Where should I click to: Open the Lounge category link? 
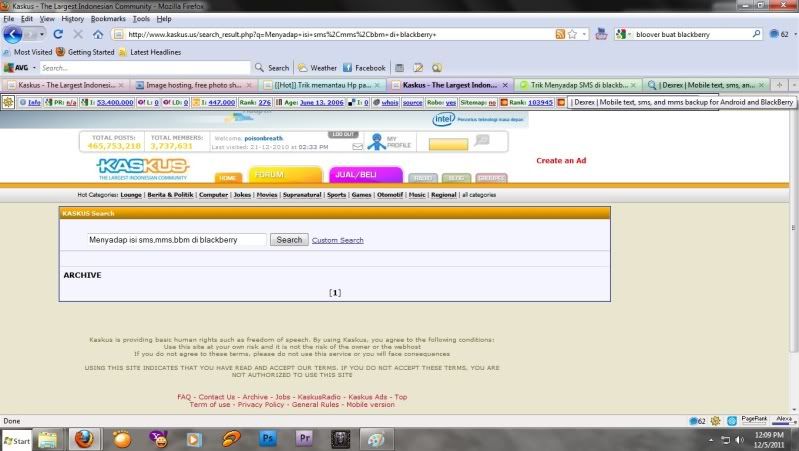tap(131, 195)
